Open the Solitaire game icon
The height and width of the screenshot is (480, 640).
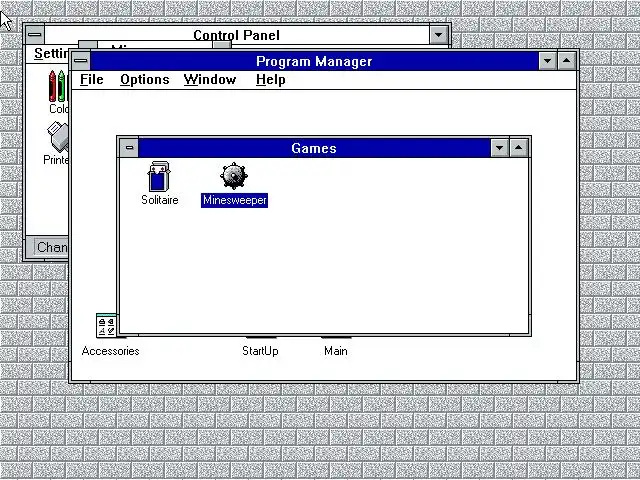[159, 176]
